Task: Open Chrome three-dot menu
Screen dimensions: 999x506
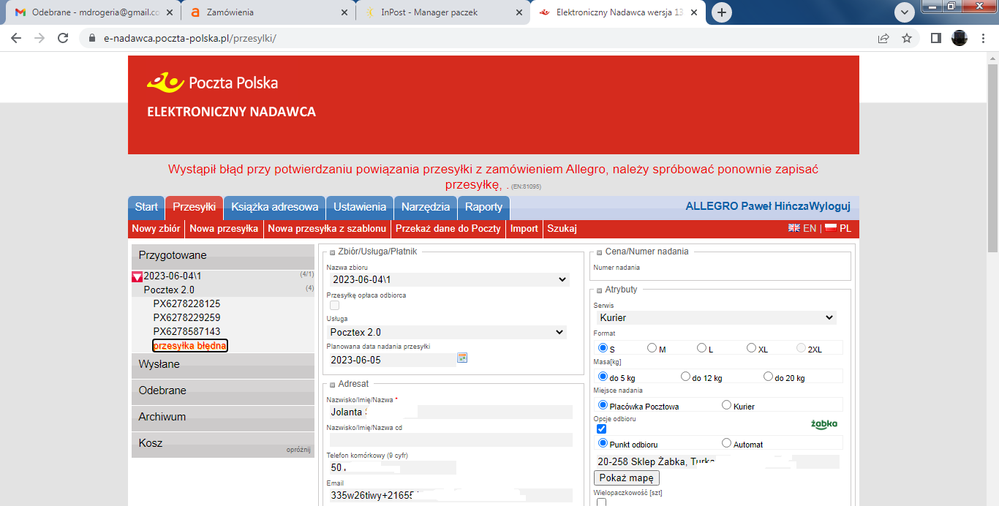Action: click(984, 38)
